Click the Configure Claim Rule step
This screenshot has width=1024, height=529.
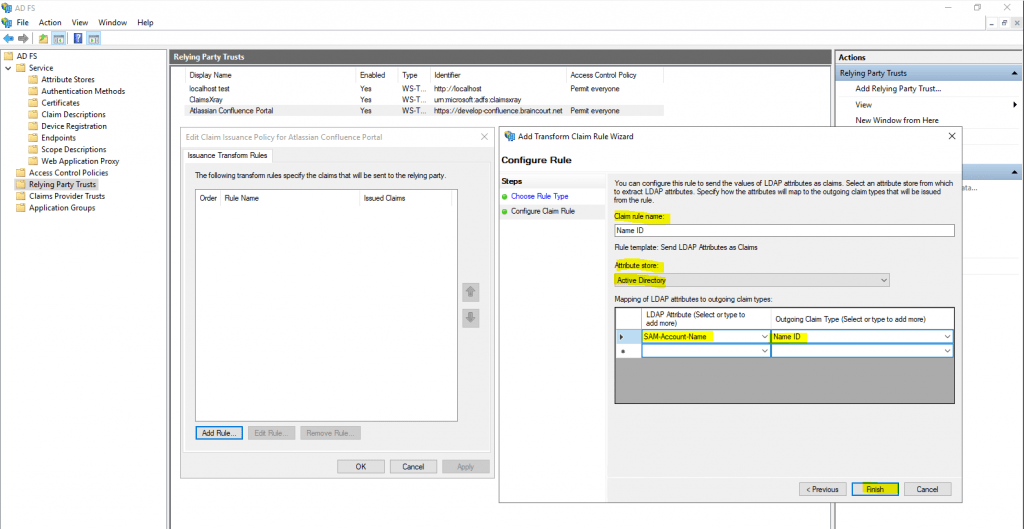(543, 211)
